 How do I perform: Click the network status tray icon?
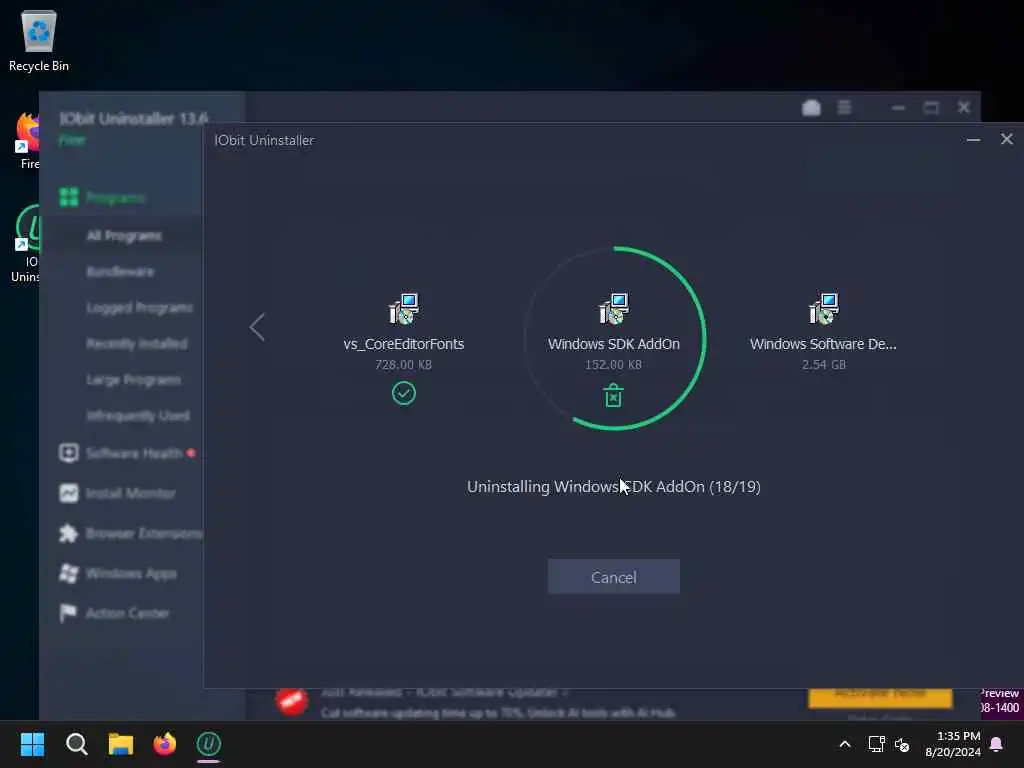pyautogui.click(x=876, y=744)
